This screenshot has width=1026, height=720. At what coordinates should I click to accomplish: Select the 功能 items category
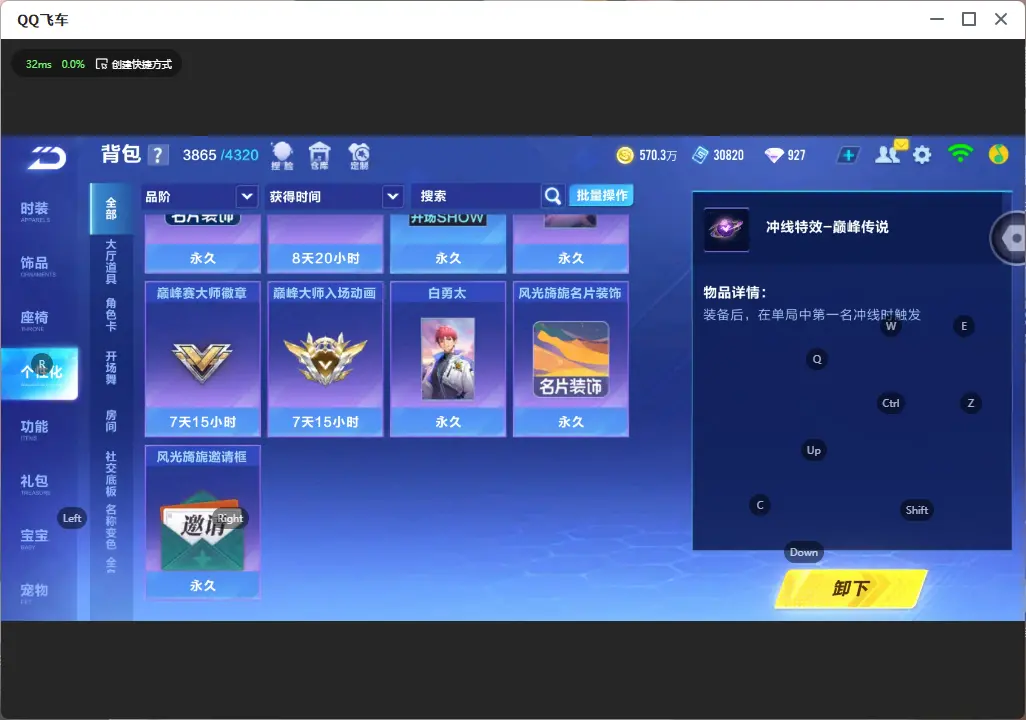pyautogui.click(x=34, y=429)
